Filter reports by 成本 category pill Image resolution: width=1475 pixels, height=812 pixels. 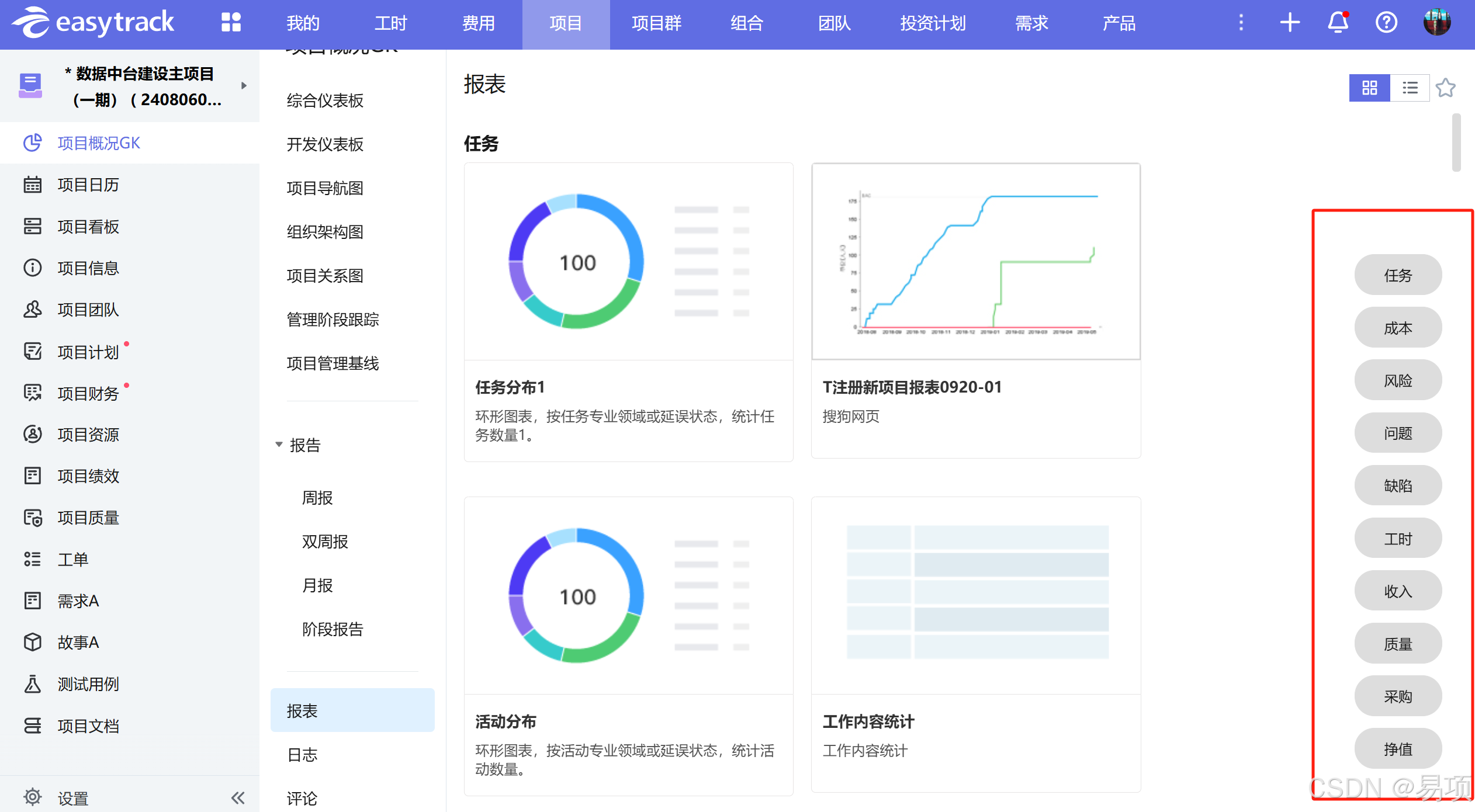[1398, 328]
